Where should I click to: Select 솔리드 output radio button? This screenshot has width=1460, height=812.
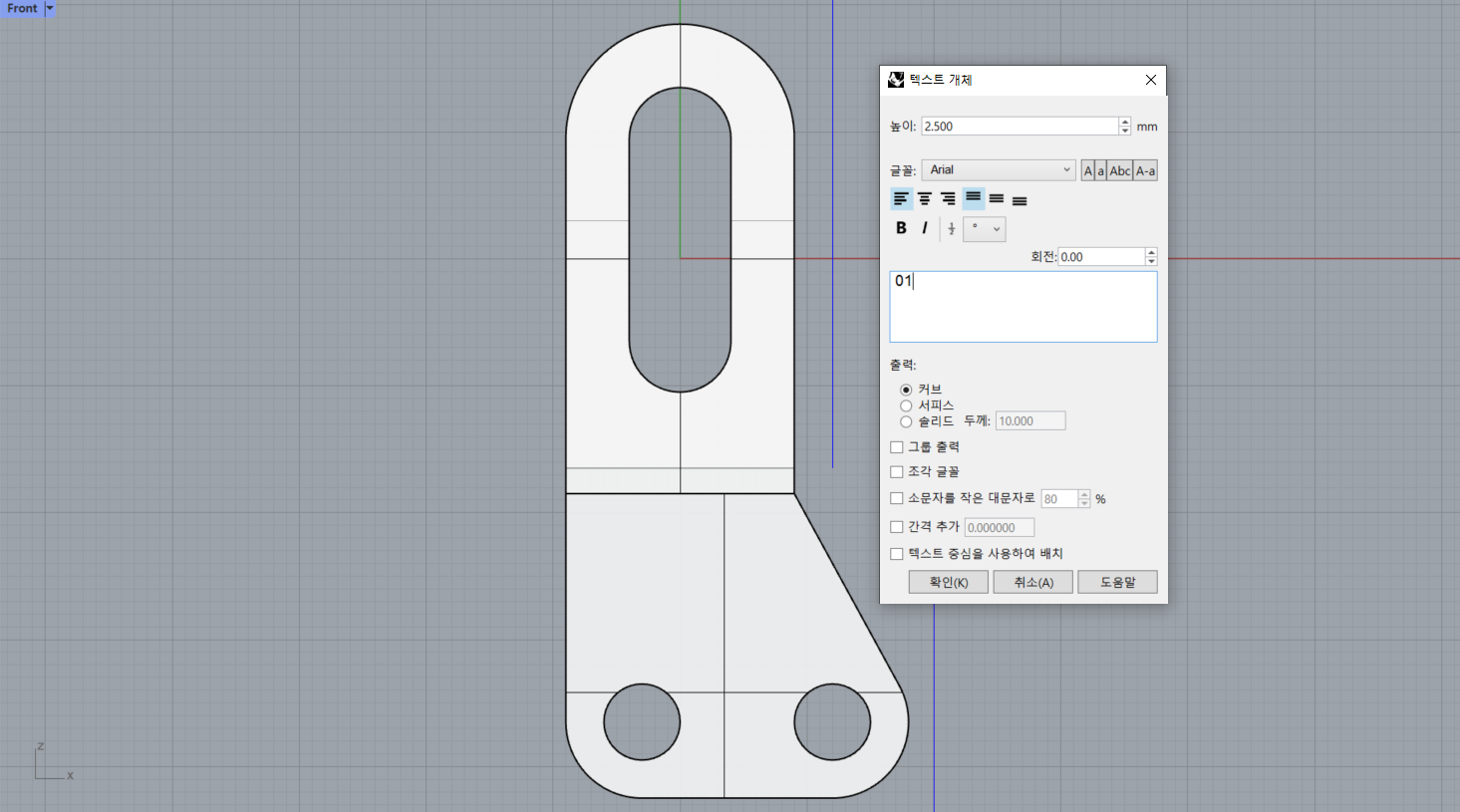(906, 421)
